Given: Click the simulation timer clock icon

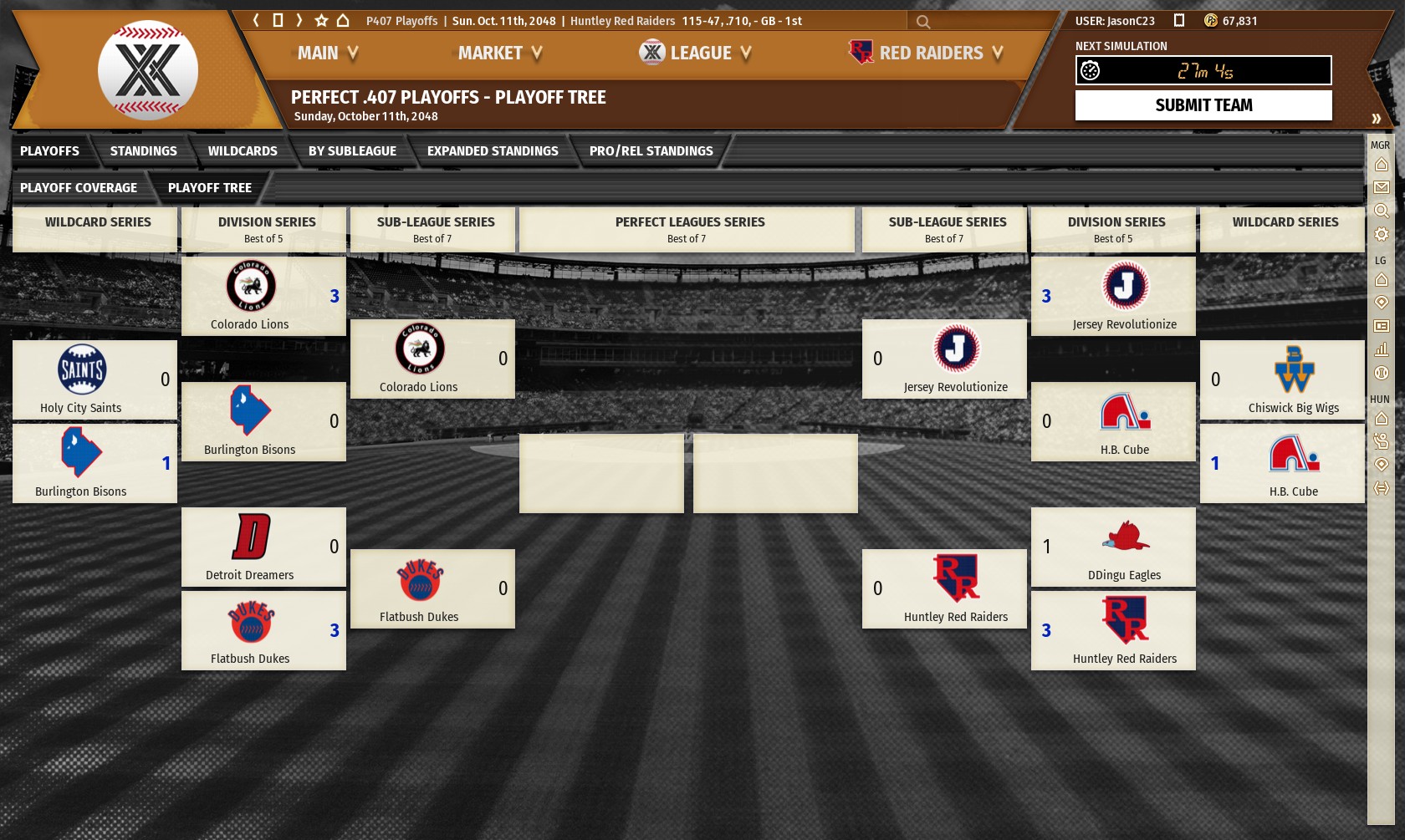Looking at the screenshot, I should 1091,70.
